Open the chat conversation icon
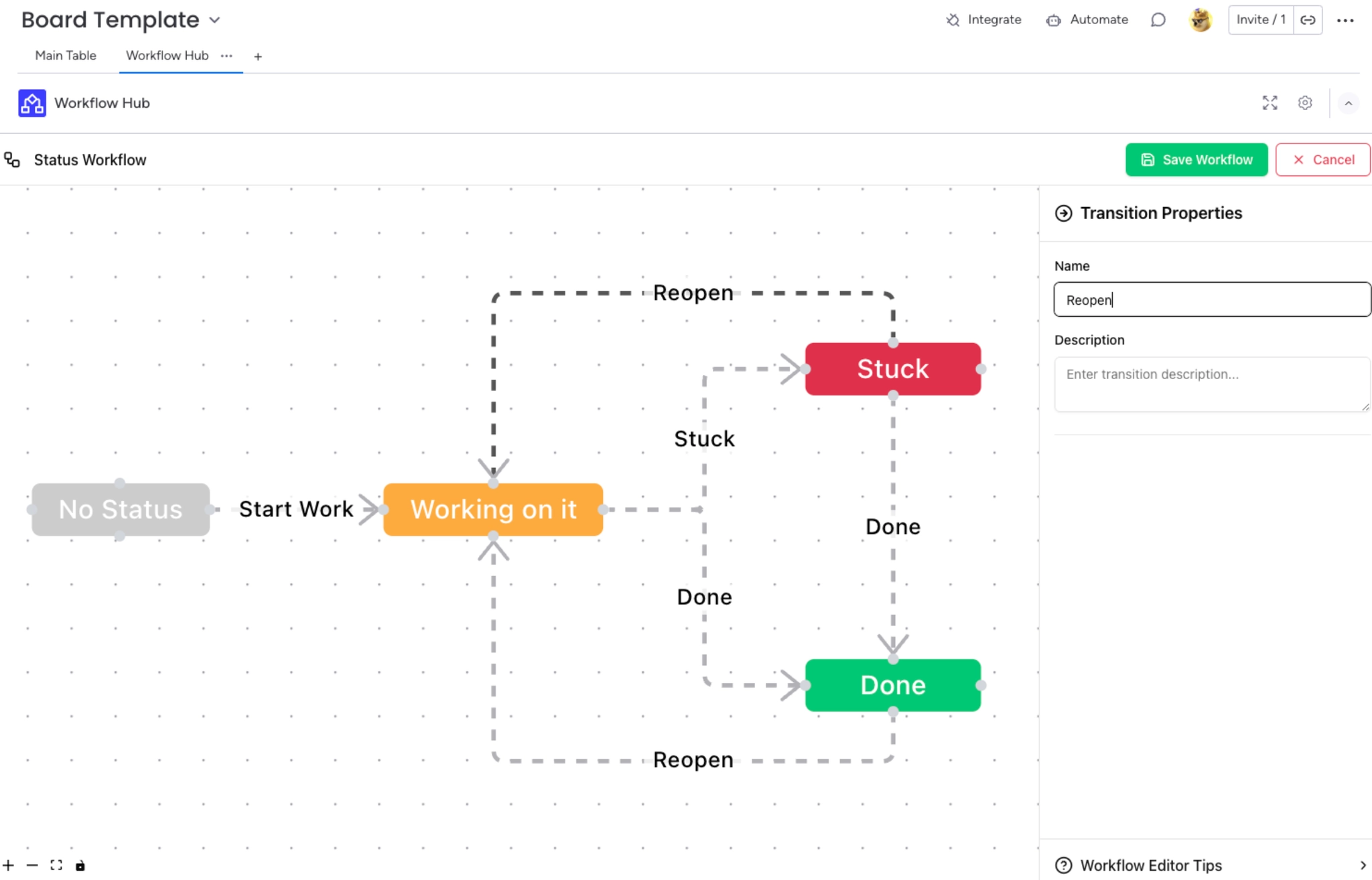 [x=1158, y=19]
